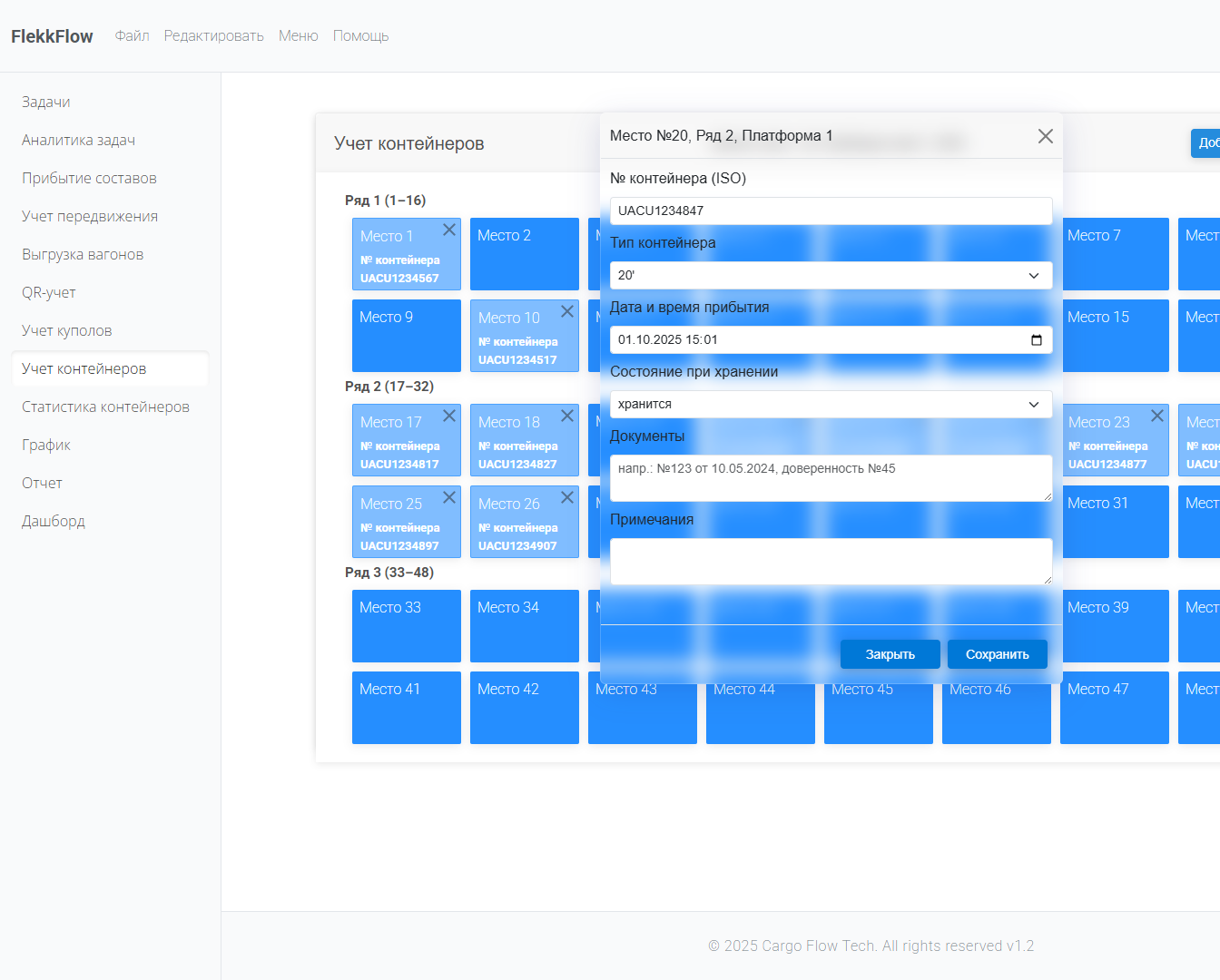Focus the № контейнера (ISO) input field

[x=831, y=211]
